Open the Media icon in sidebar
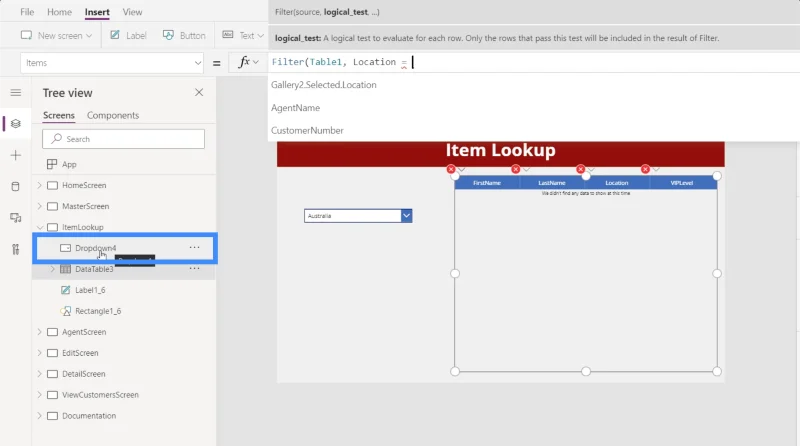Screen dimensions: 800x446 point(16,218)
